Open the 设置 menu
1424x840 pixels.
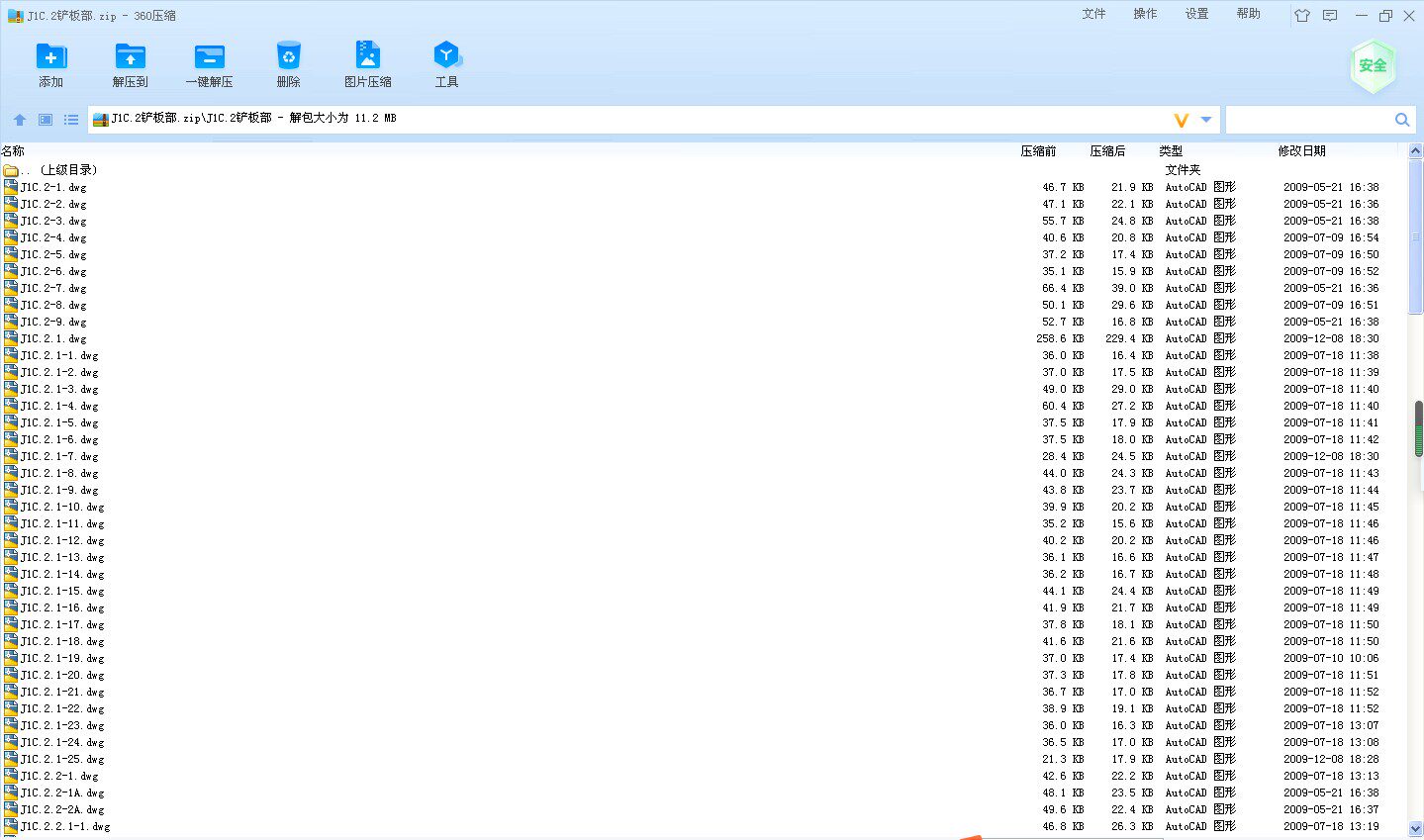pyautogui.click(x=1196, y=14)
